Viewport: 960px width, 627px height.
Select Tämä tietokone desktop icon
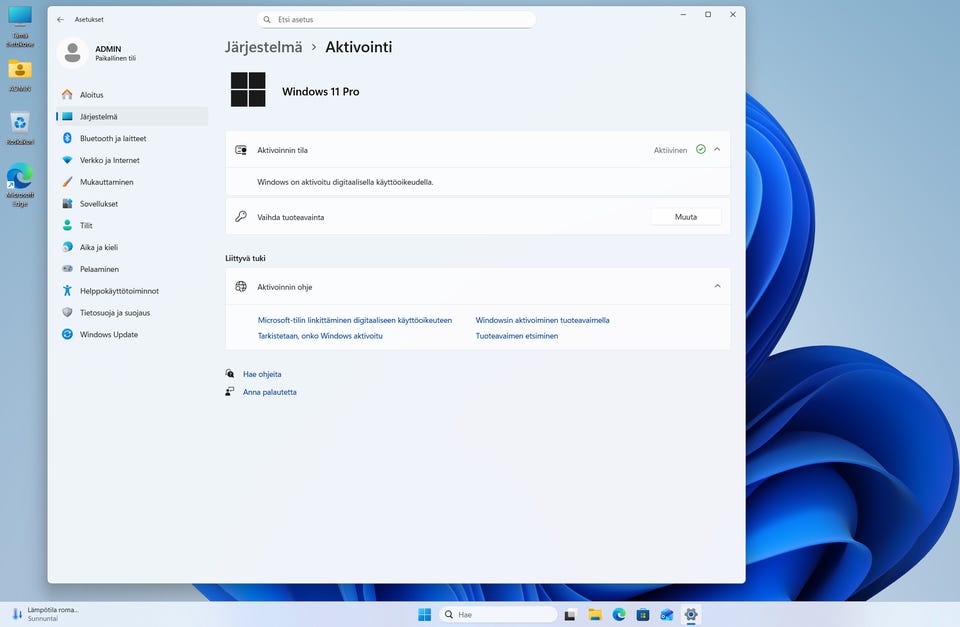[20, 26]
